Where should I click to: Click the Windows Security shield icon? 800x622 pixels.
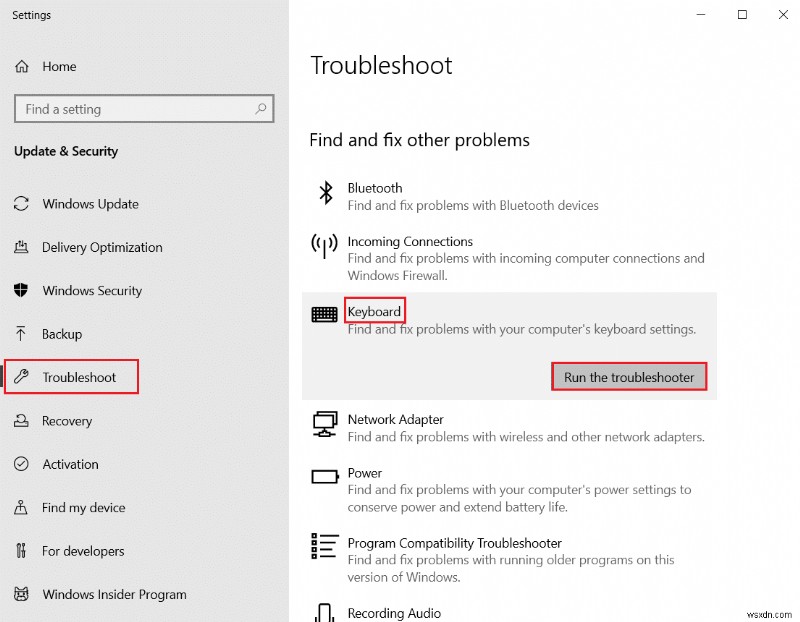coord(21,290)
